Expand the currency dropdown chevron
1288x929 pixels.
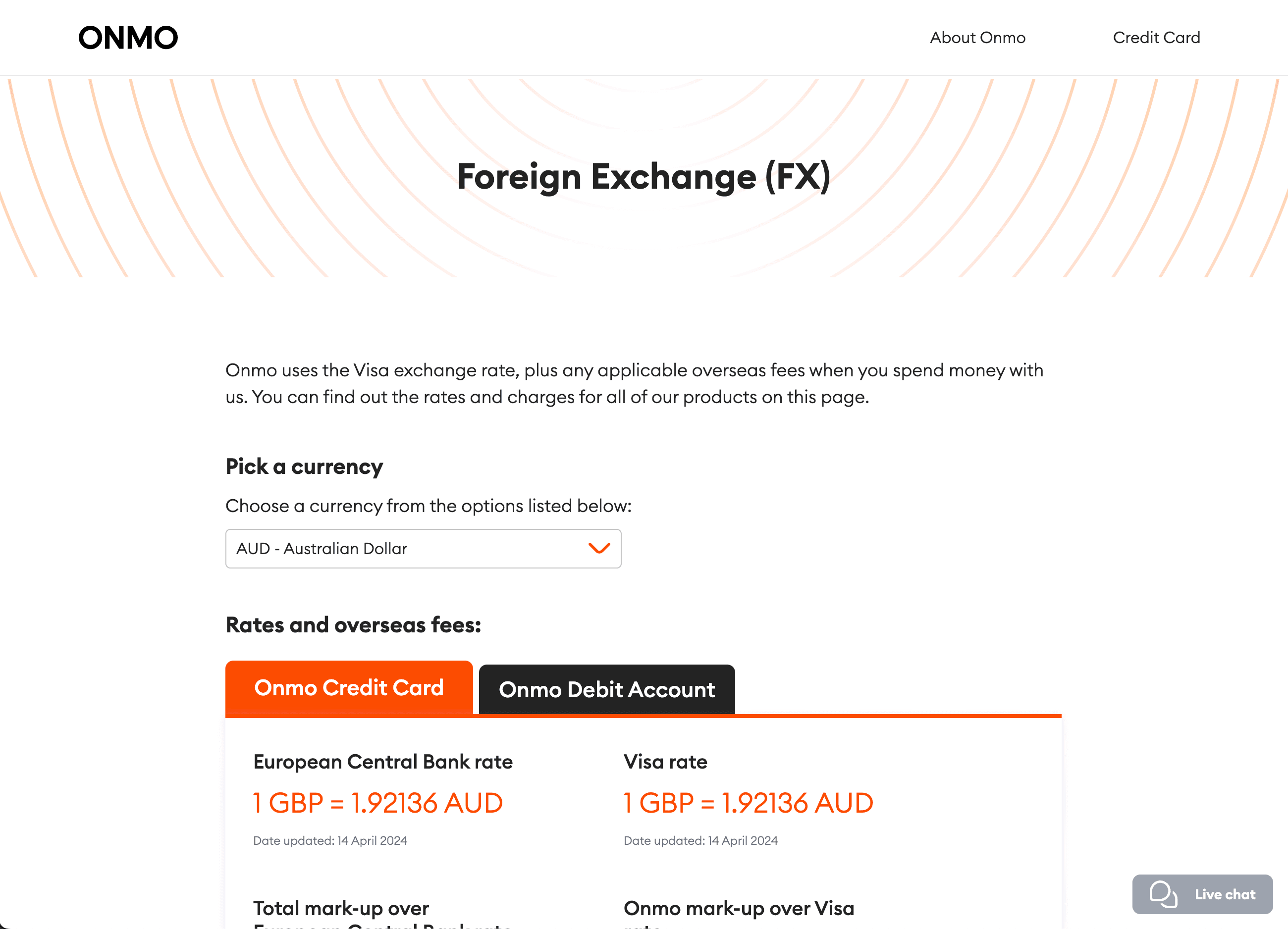[x=599, y=548]
